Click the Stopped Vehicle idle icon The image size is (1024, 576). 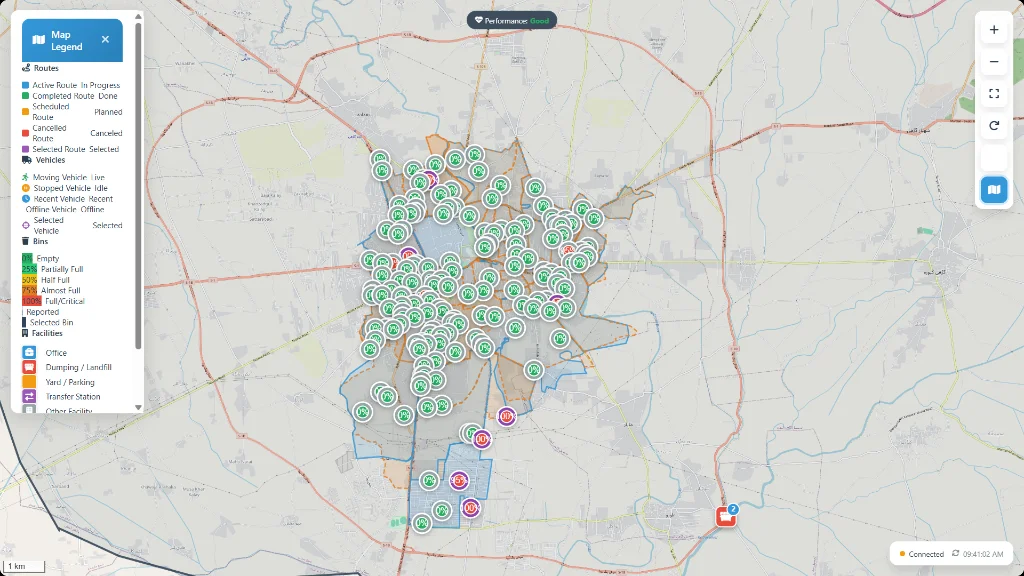(26, 188)
